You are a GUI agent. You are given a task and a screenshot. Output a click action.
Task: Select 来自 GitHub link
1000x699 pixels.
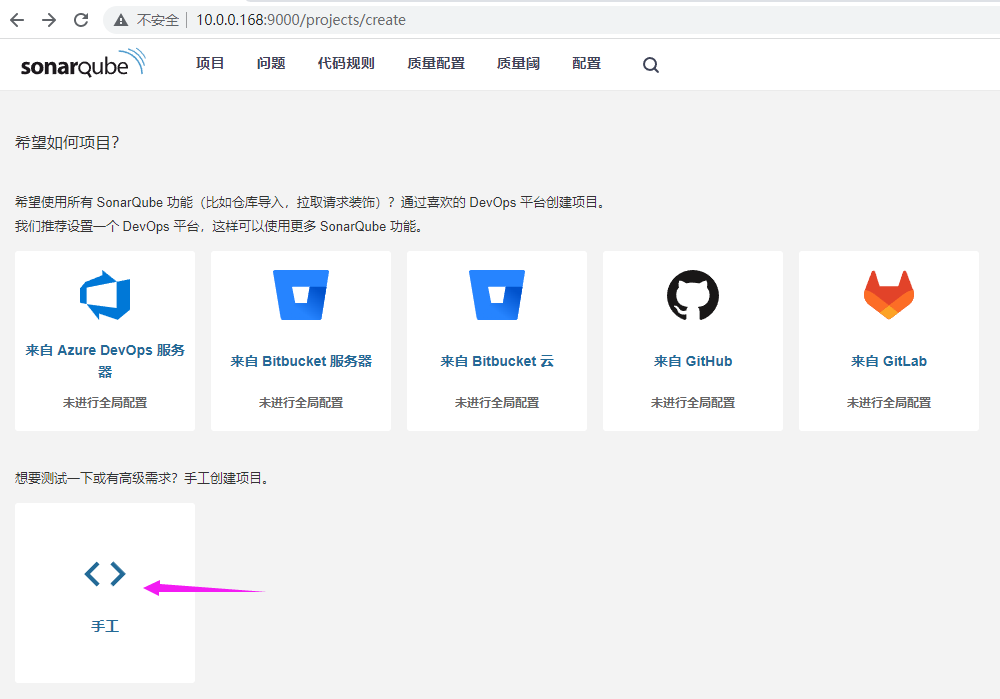point(693,361)
